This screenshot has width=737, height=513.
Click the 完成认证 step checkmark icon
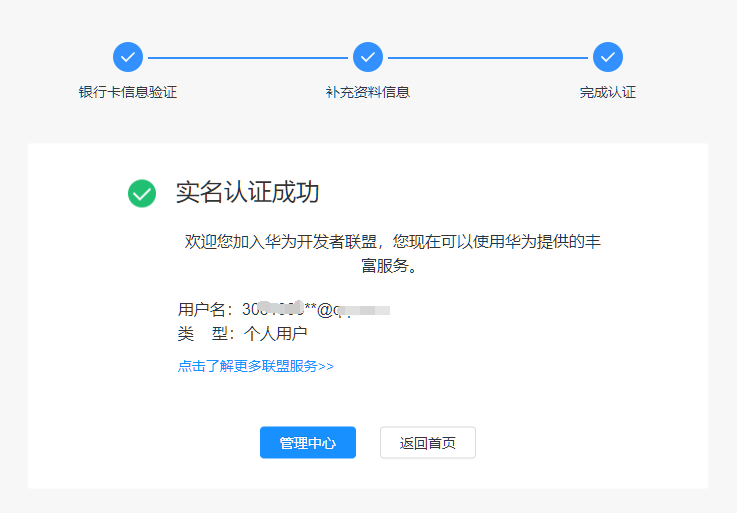coord(608,57)
